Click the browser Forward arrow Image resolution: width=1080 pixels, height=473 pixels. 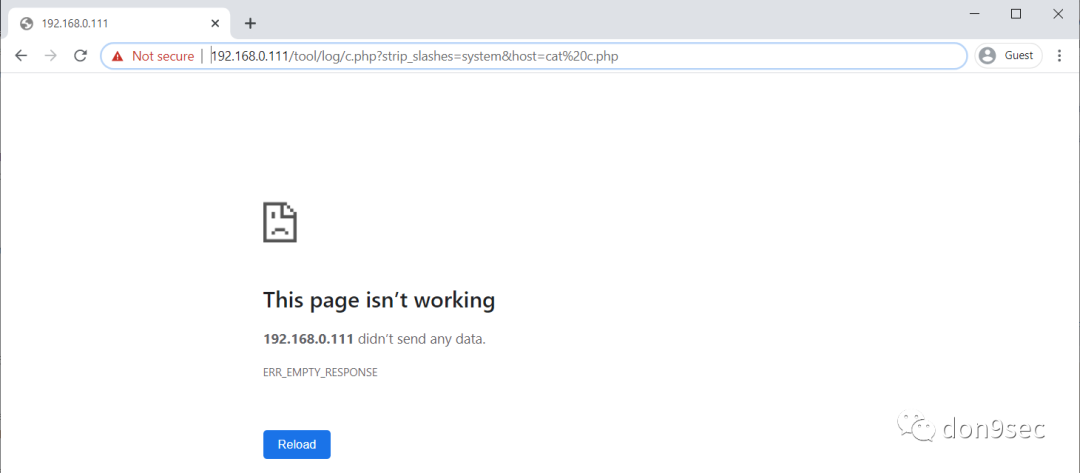point(51,56)
